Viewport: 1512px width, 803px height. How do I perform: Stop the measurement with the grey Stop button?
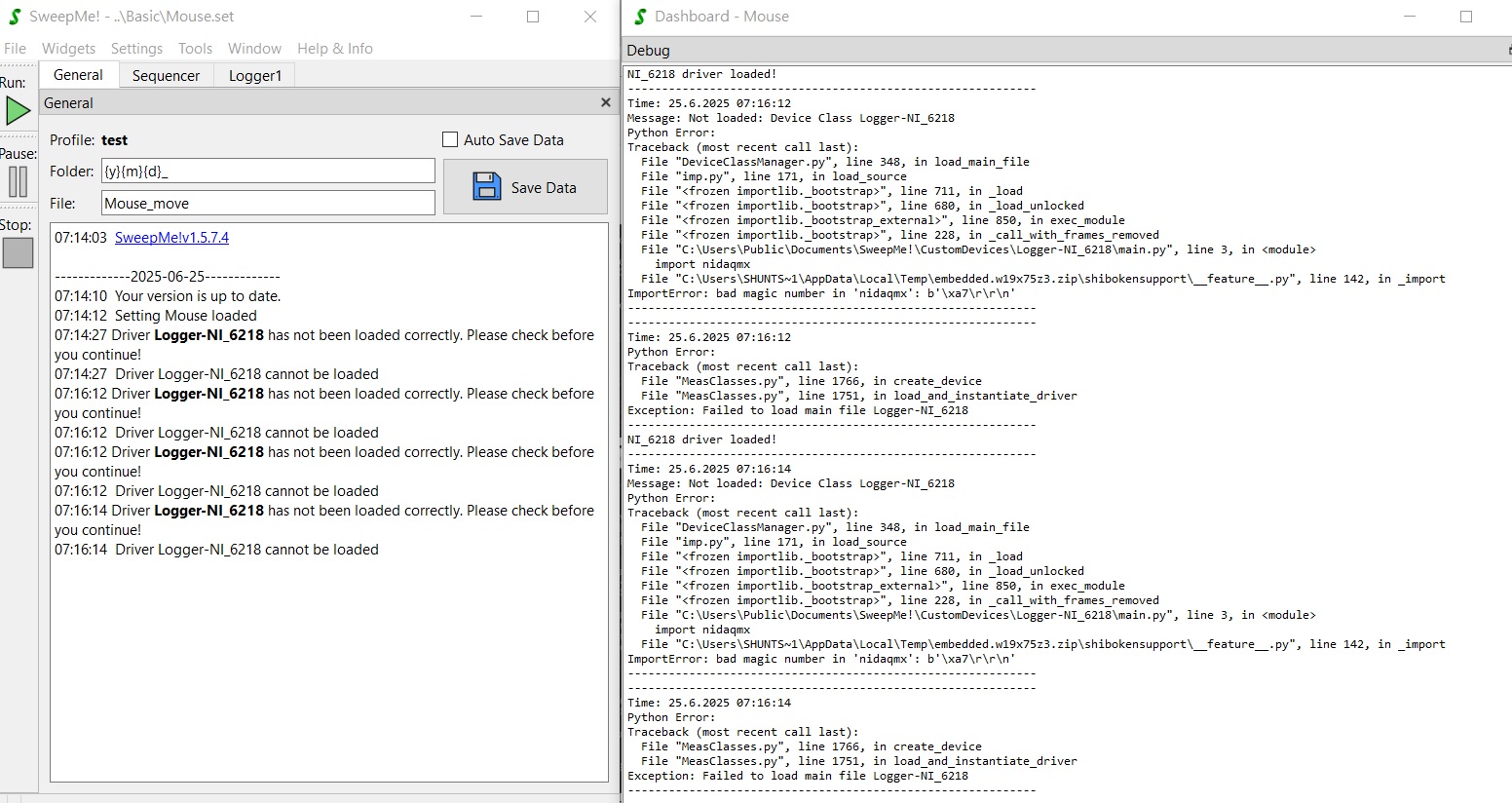[x=18, y=253]
